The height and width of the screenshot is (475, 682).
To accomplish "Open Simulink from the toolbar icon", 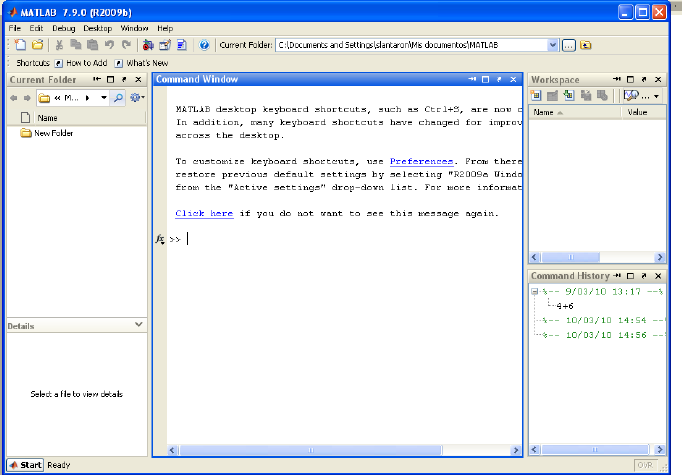I will point(147,45).
